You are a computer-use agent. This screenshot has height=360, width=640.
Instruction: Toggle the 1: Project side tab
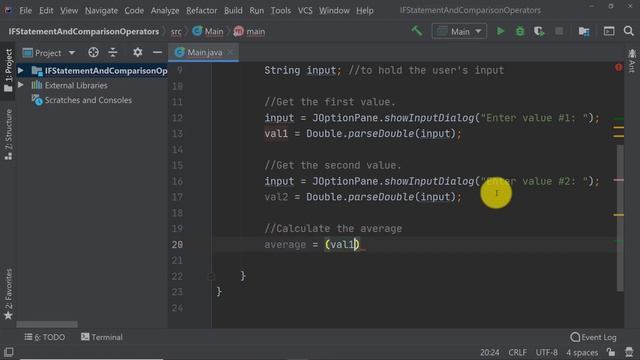[8, 70]
